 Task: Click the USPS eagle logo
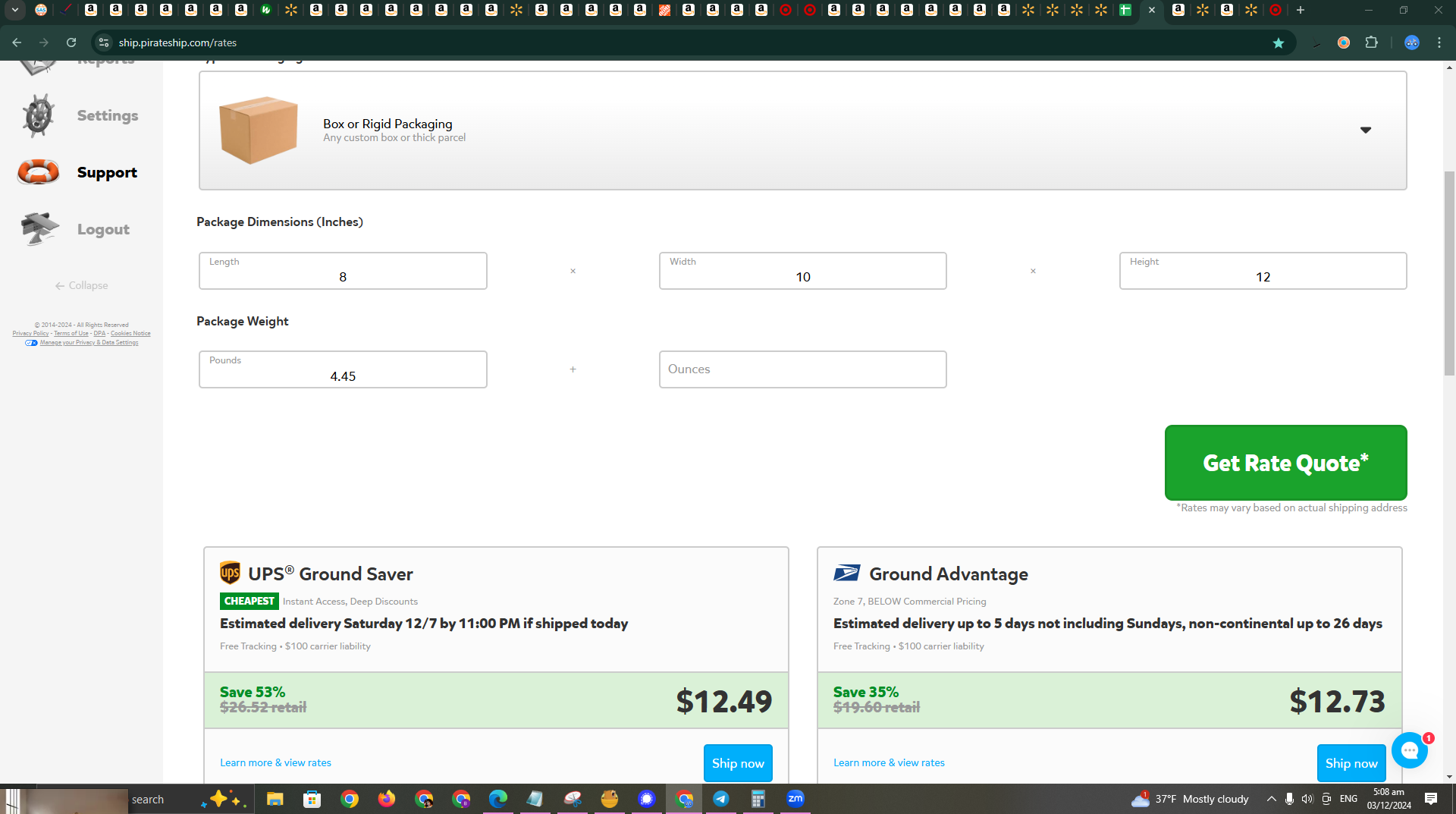[x=847, y=573]
